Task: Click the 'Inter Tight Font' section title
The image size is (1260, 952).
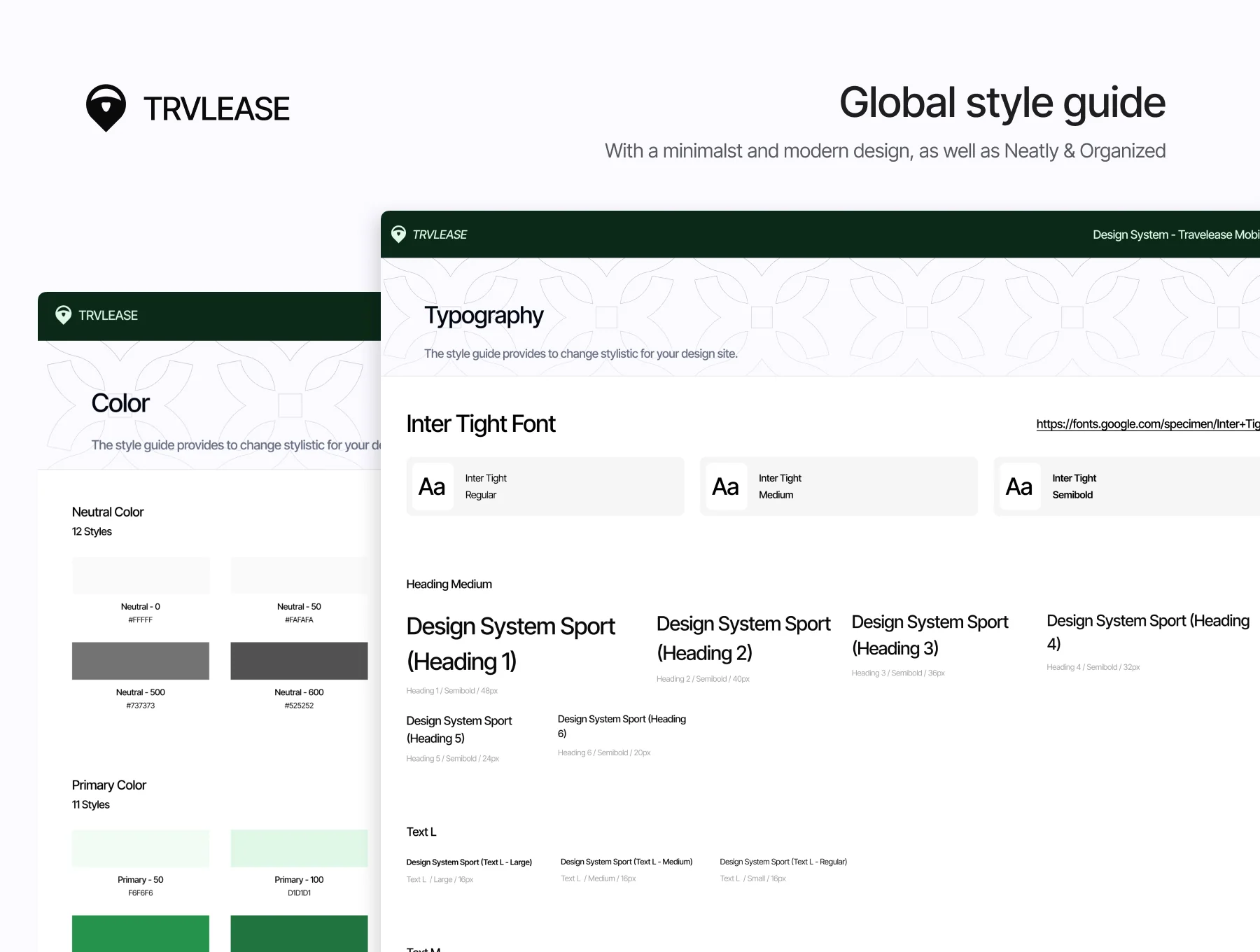Action: coord(481,424)
